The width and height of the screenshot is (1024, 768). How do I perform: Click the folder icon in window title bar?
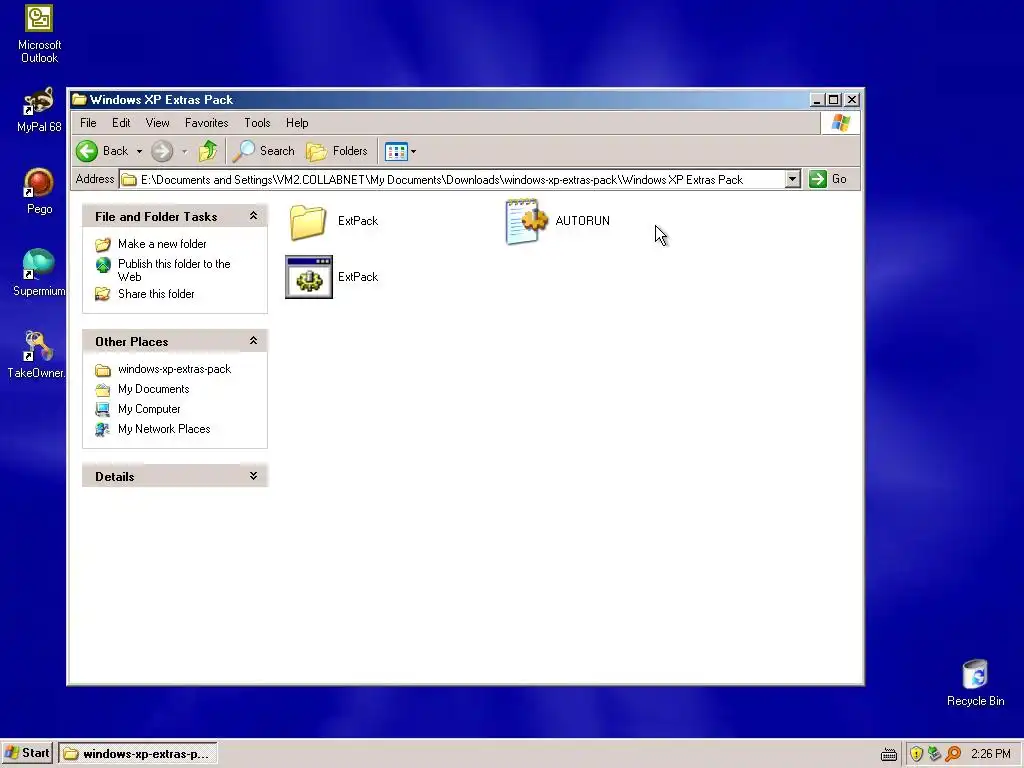coord(79,99)
